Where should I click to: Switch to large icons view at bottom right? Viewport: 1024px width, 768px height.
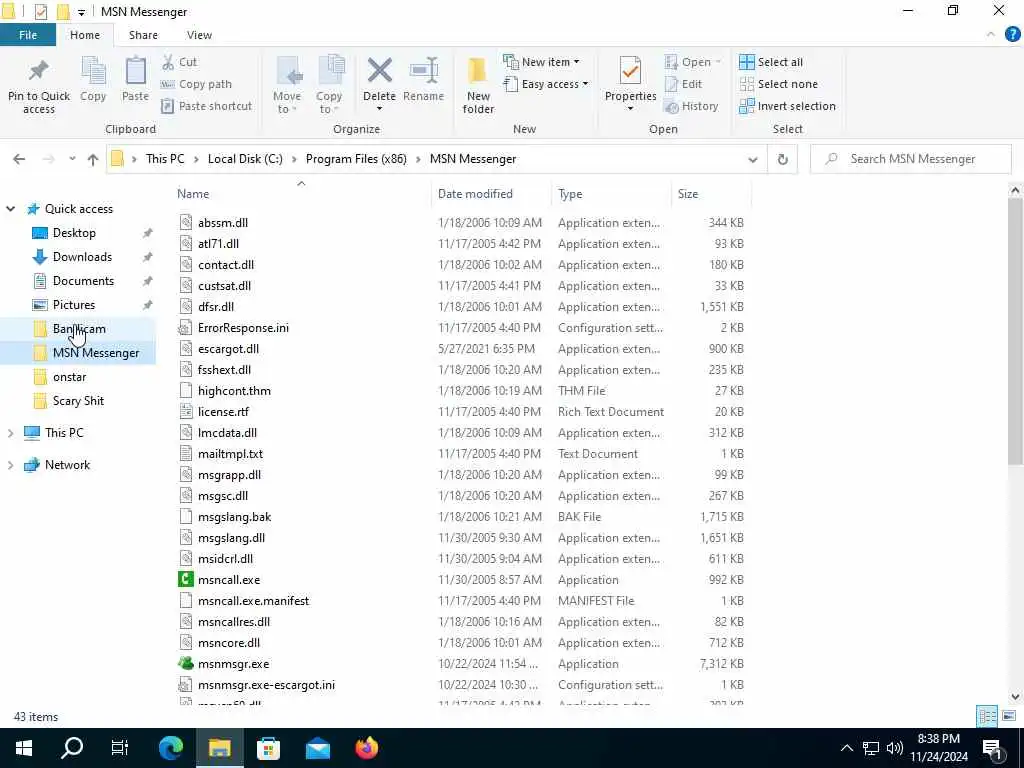click(x=1009, y=716)
